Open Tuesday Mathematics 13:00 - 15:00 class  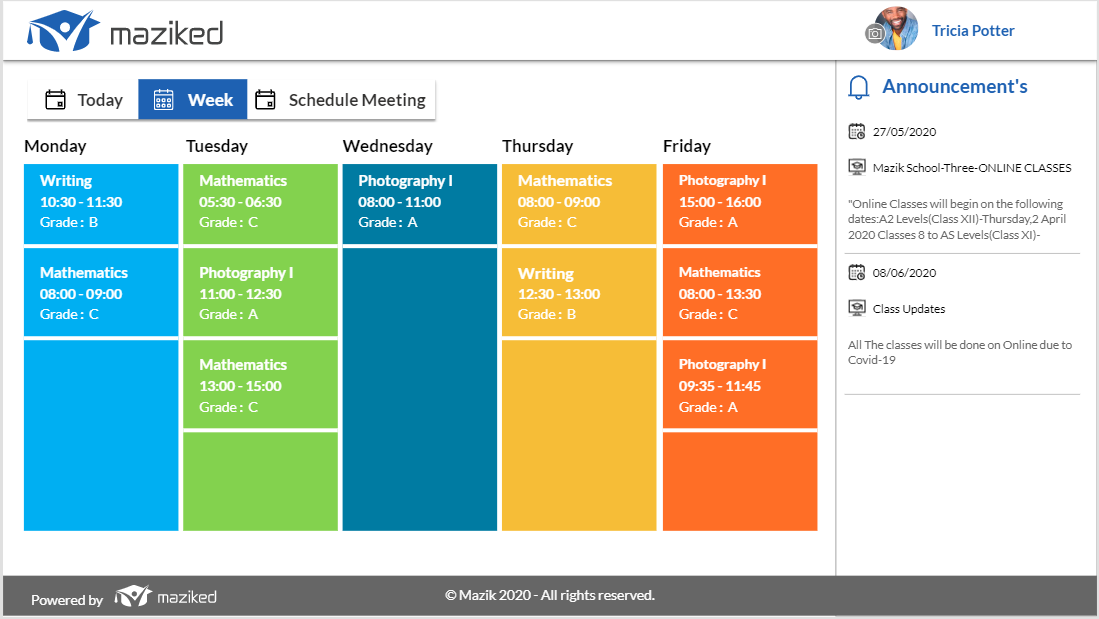[x=260, y=384]
